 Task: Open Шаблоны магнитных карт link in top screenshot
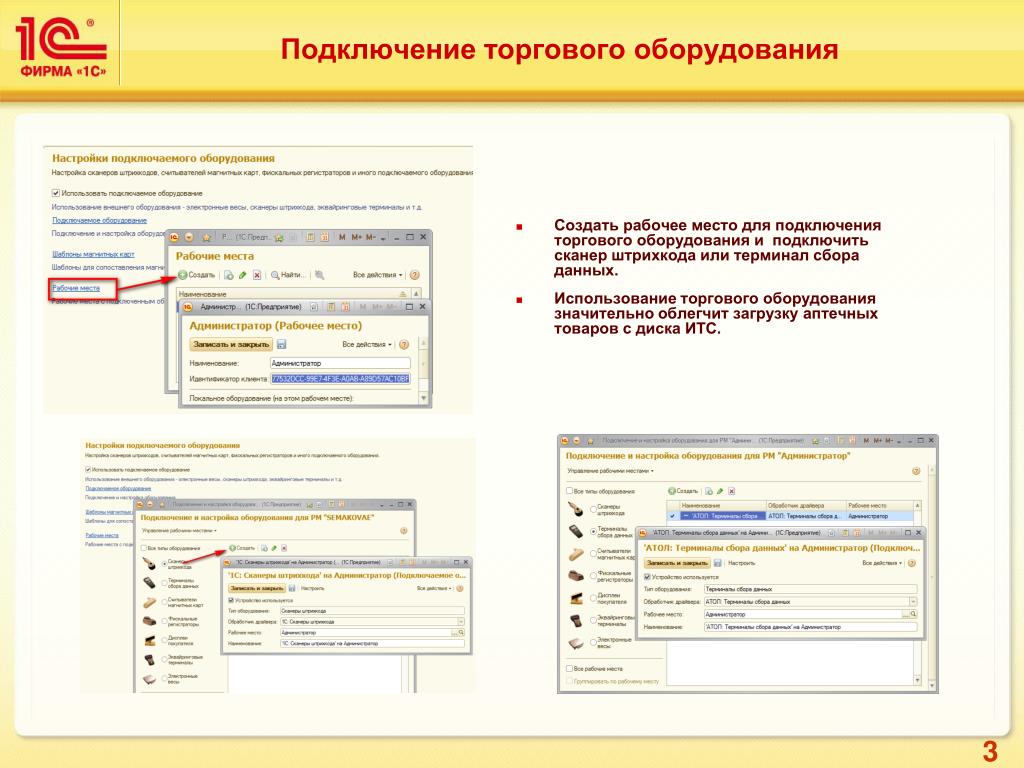93,254
